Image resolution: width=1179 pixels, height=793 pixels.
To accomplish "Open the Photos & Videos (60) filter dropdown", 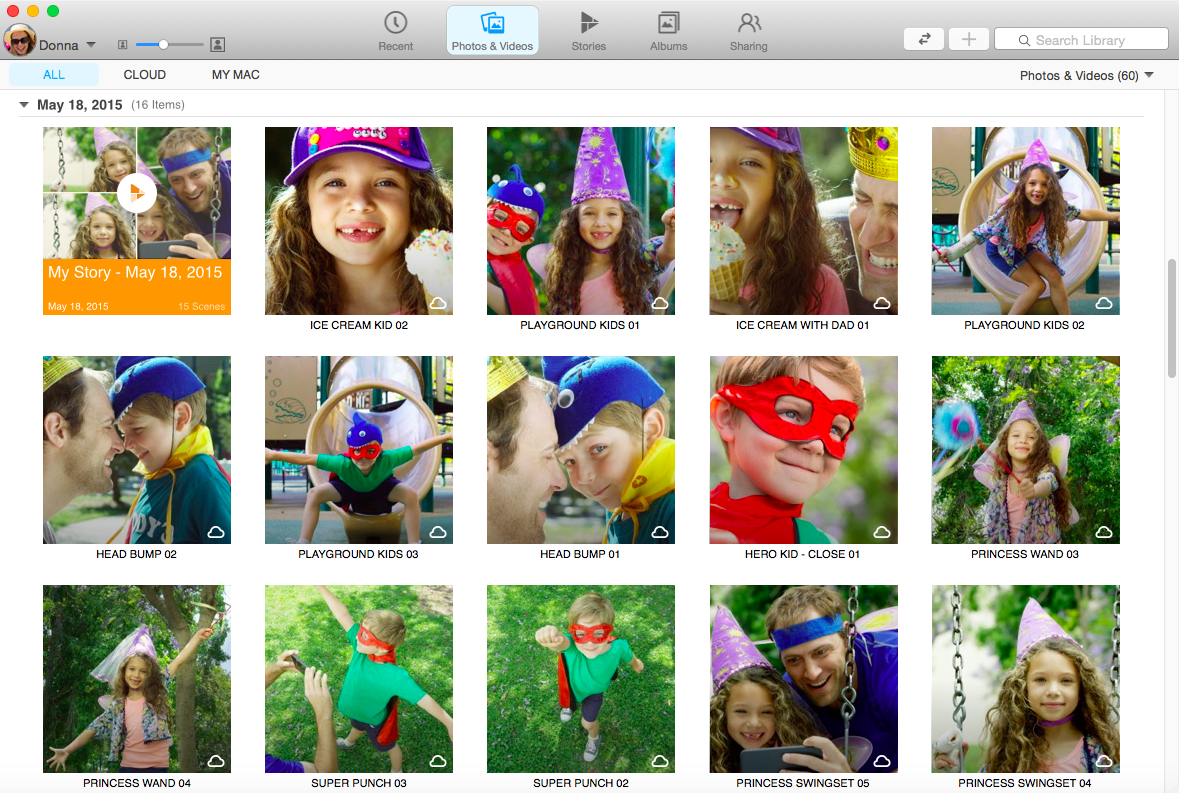I will pyautogui.click(x=1086, y=76).
